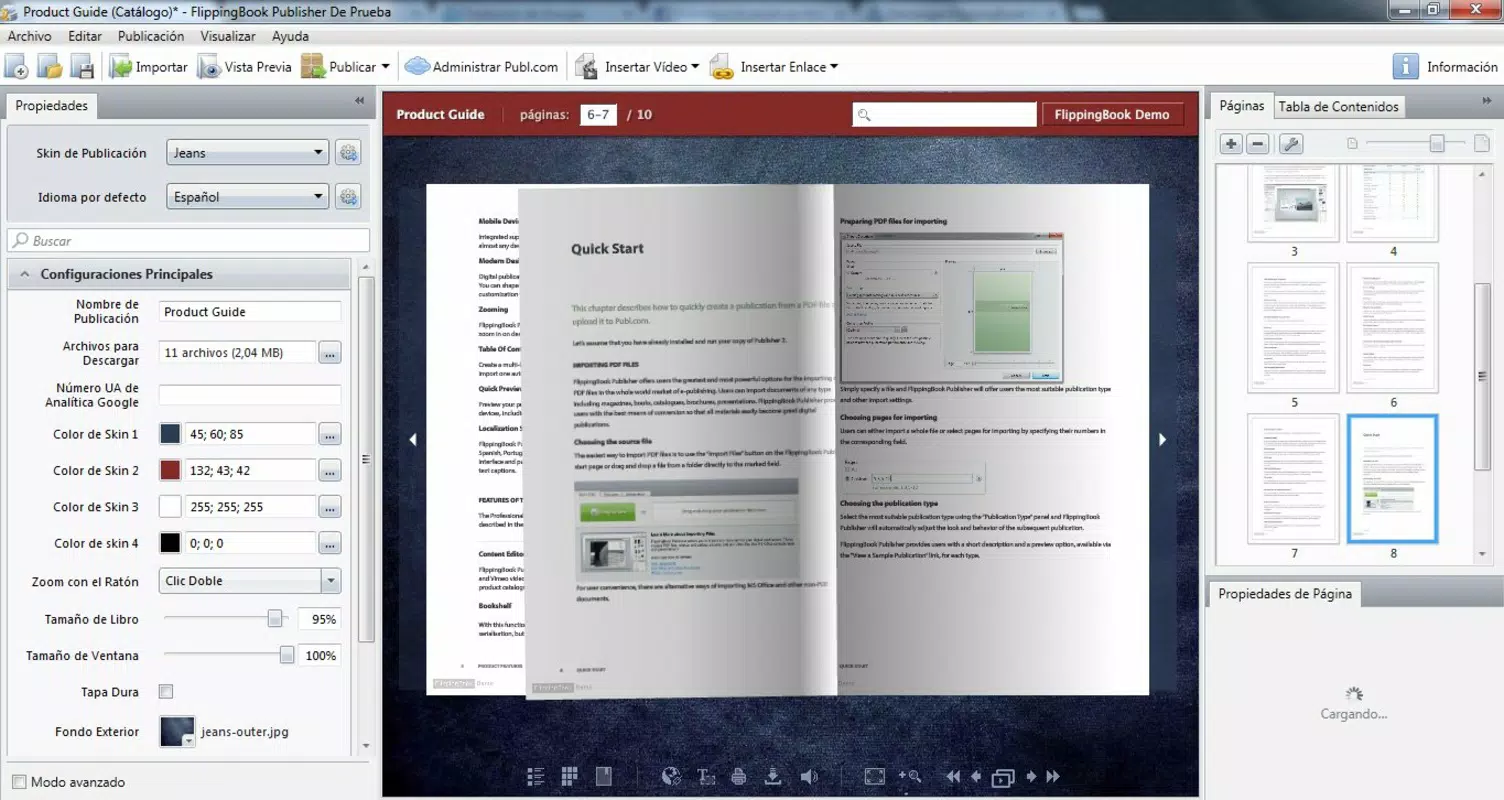Click the new publication icon in toolbar
This screenshot has width=1504, height=800.
click(16, 67)
